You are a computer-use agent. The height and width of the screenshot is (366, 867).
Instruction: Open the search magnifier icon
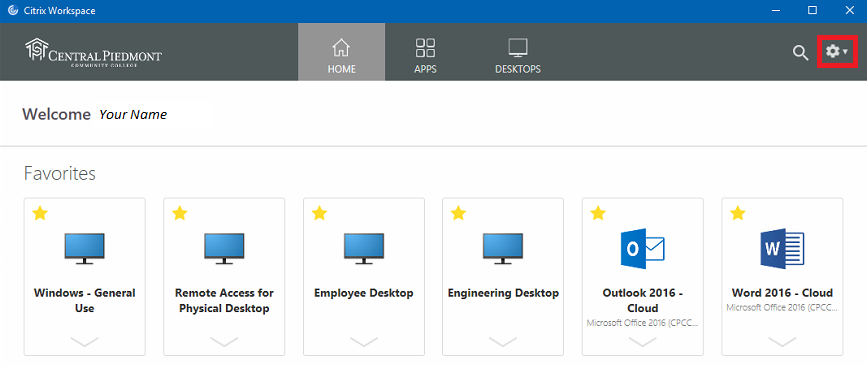pos(800,53)
